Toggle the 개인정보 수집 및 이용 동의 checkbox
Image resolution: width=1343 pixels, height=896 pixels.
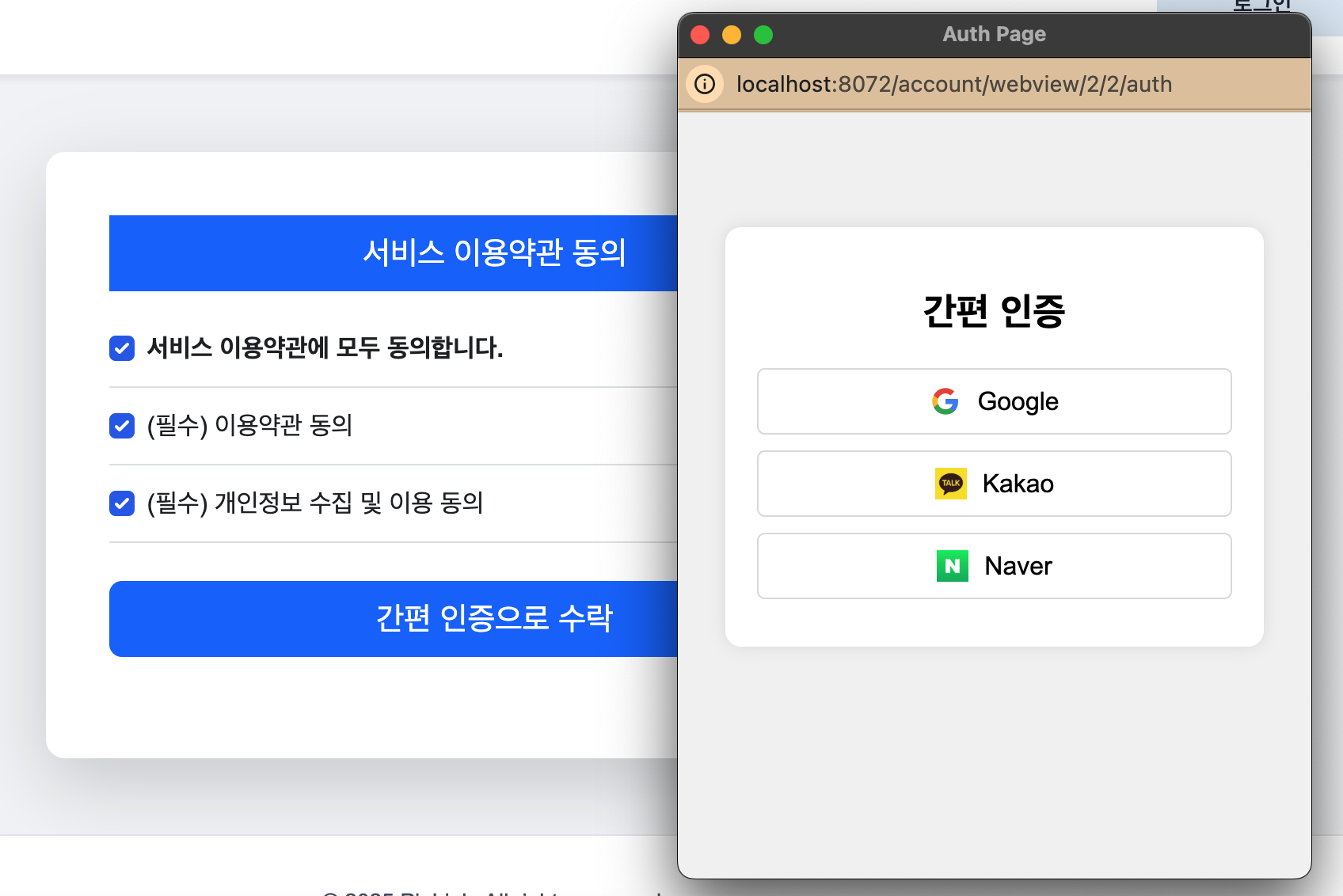(122, 503)
